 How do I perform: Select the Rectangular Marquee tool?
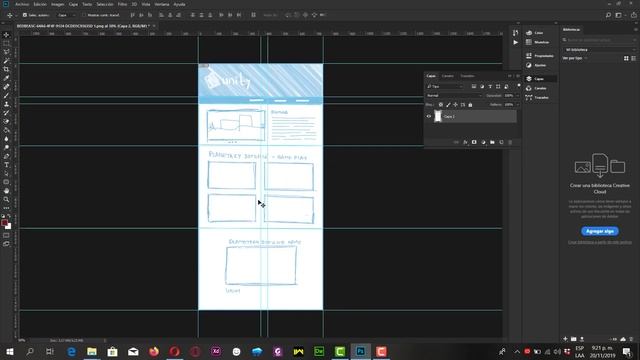[x=6, y=44]
